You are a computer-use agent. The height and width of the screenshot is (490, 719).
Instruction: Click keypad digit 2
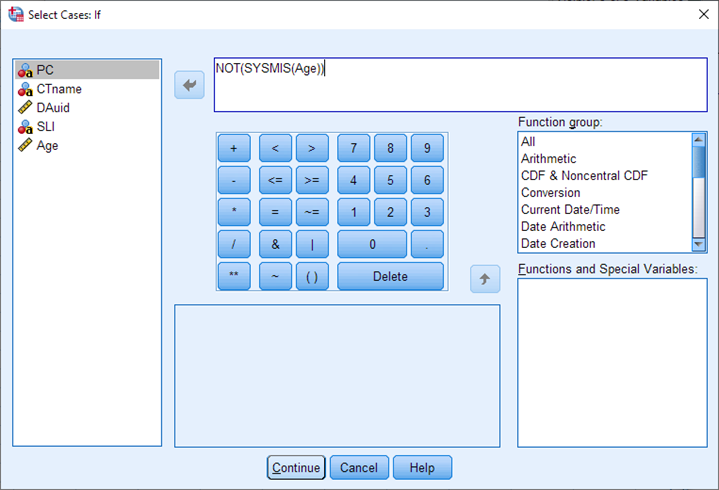(x=390, y=212)
